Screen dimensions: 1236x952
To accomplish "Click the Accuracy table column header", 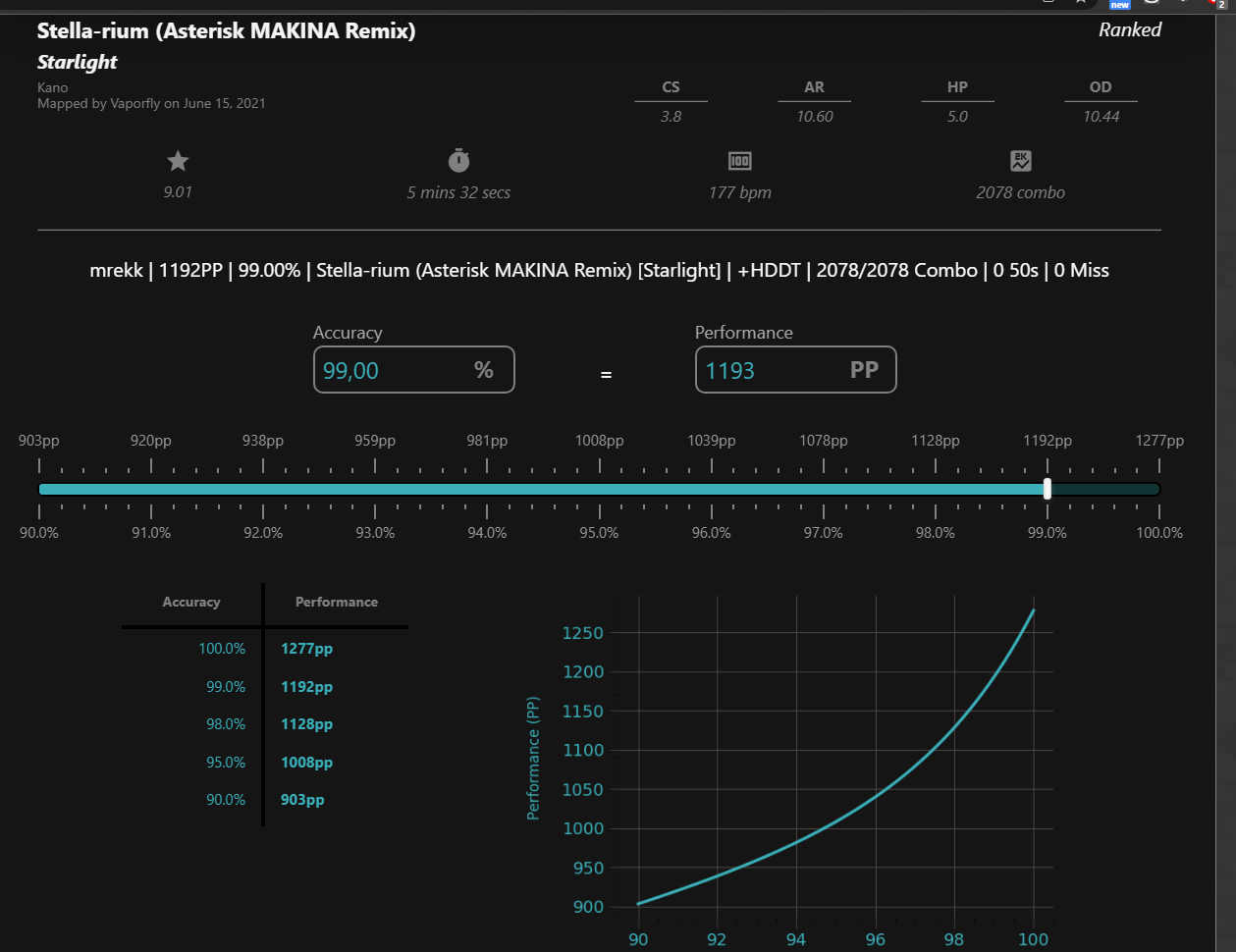I will click(191, 602).
